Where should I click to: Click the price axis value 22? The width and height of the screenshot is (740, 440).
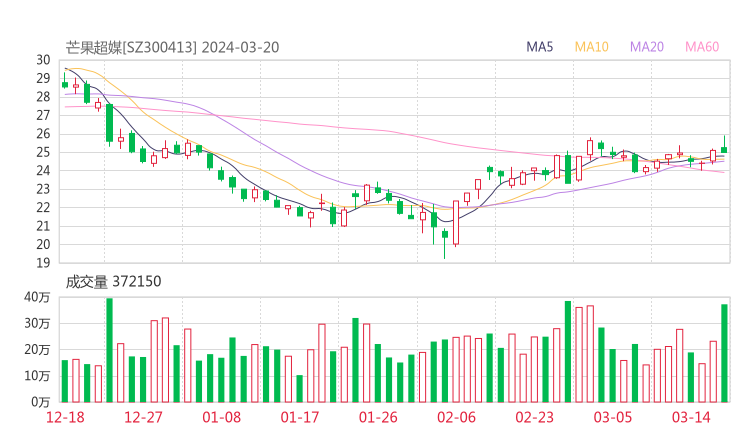[x=43, y=207]
